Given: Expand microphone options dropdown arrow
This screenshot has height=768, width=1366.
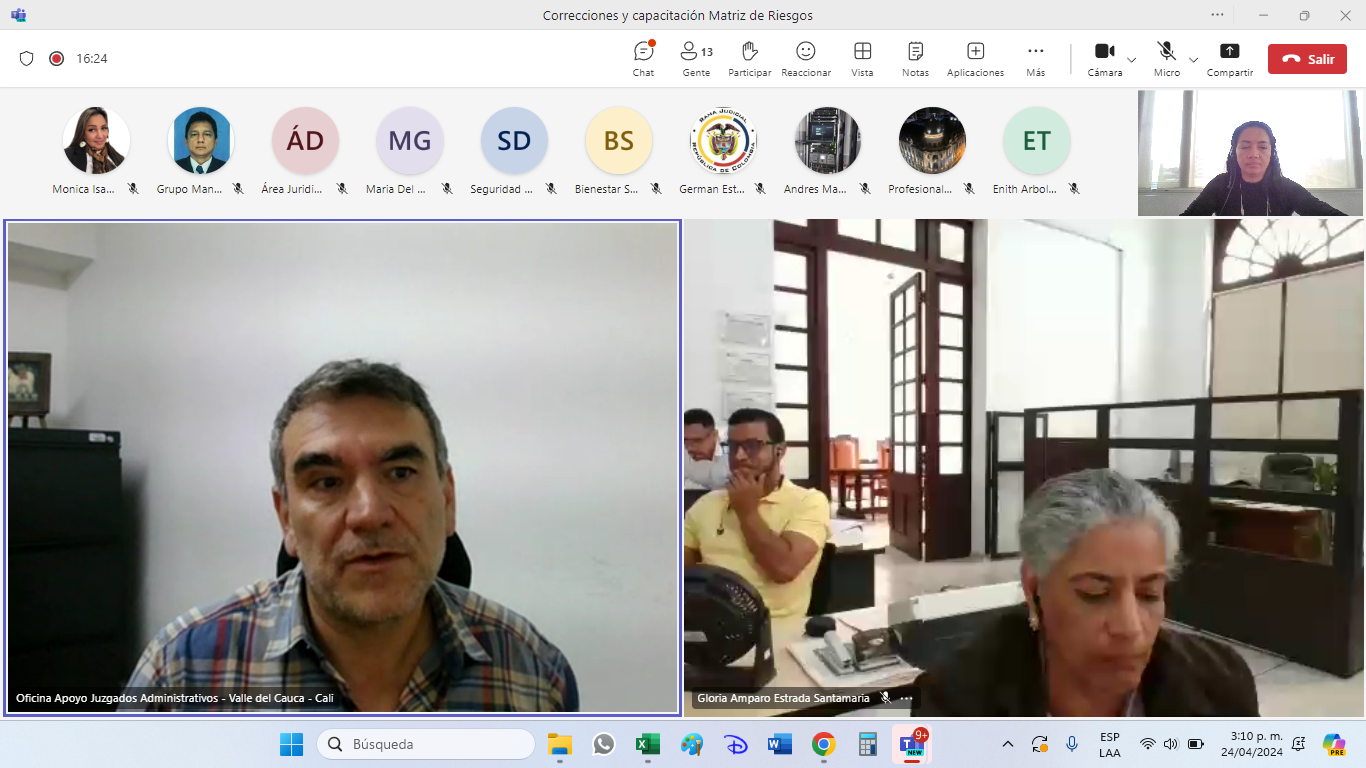Looking at the screenshot, I should [1193, 60].
